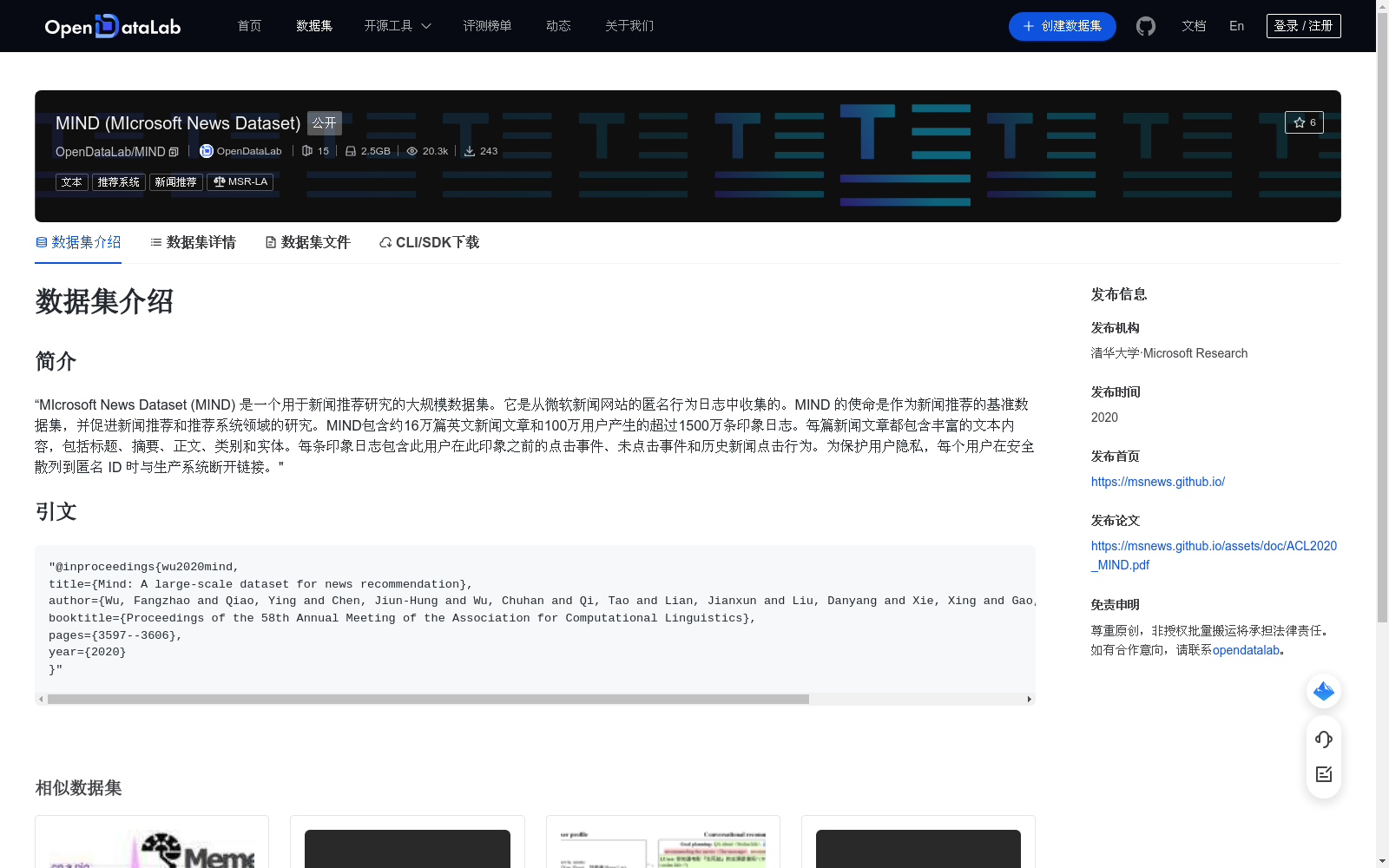The height and width of the screenshot is (868, 1389).
Task: Select the 数据集介绍 tab
Action: 78,242
